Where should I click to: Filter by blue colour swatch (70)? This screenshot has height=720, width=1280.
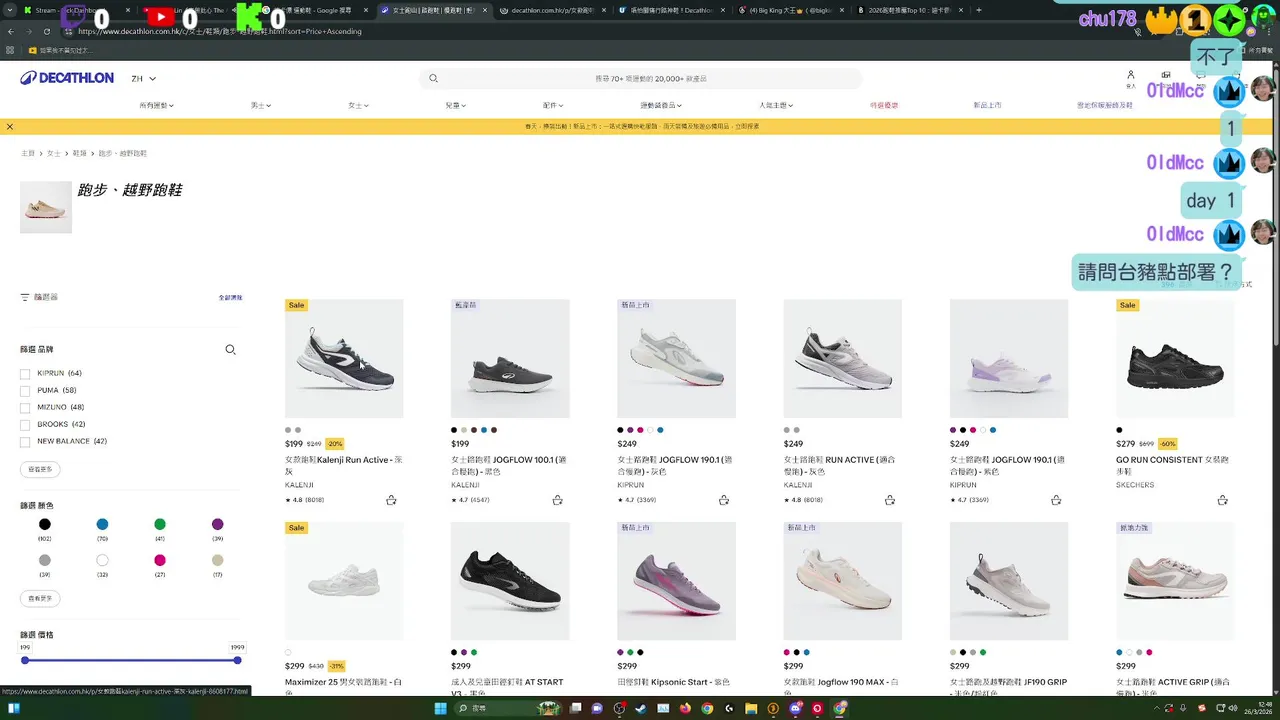tap(102, 524)
